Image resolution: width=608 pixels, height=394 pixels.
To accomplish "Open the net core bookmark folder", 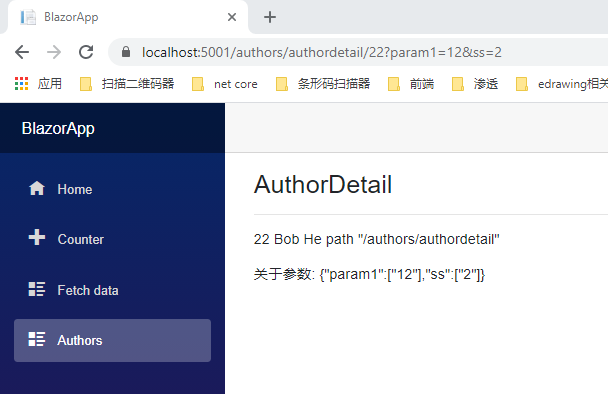I will point(225,84).
